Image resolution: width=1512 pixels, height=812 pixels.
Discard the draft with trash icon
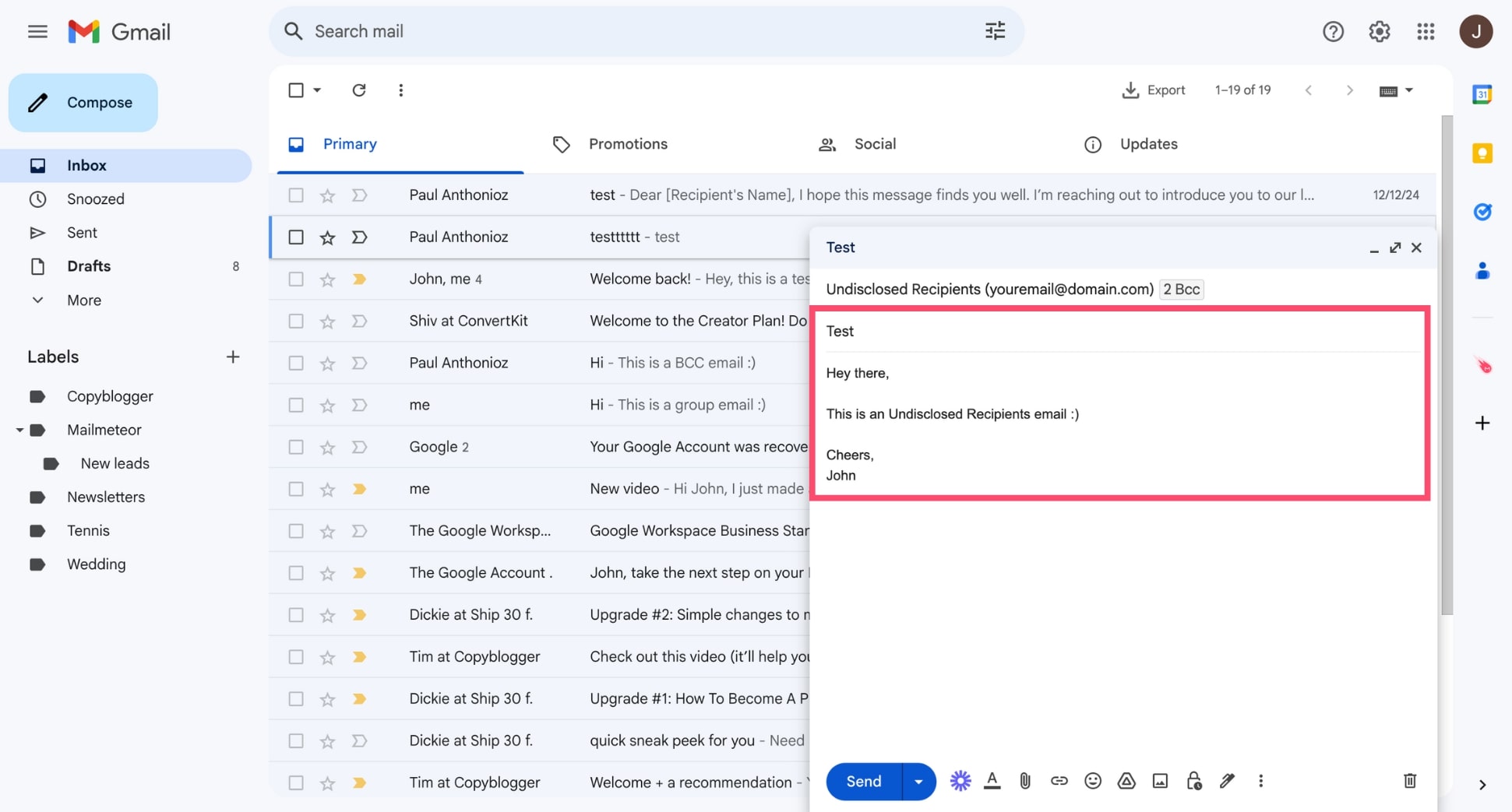coord(1410,781)
